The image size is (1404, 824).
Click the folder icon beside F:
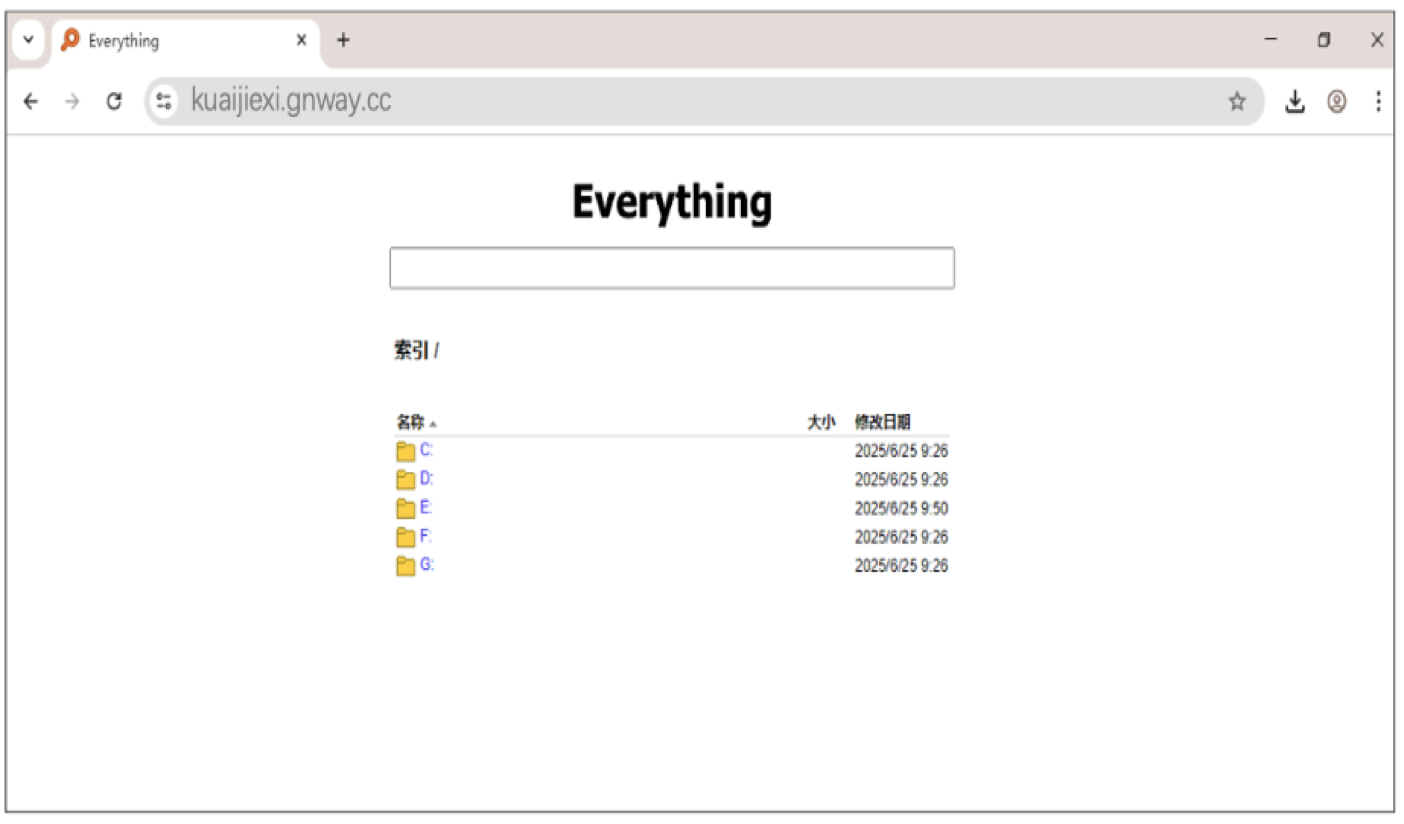tap(406, 538)
